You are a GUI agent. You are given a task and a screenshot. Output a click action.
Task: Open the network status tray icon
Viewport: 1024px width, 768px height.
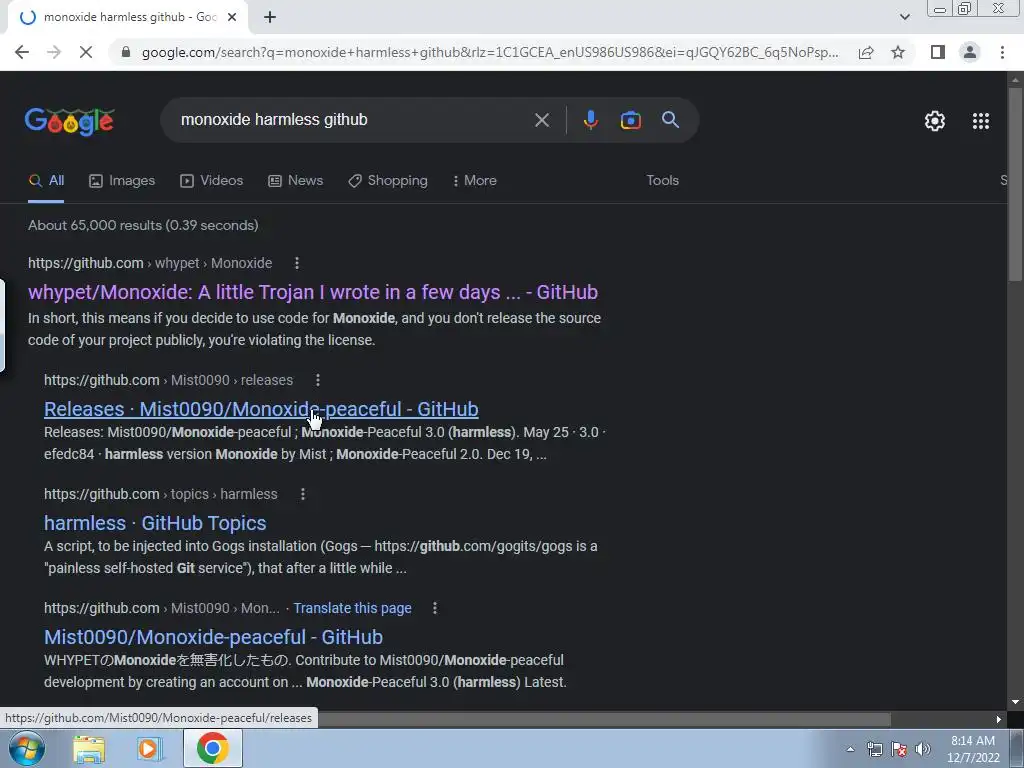[x=874, y=749]
